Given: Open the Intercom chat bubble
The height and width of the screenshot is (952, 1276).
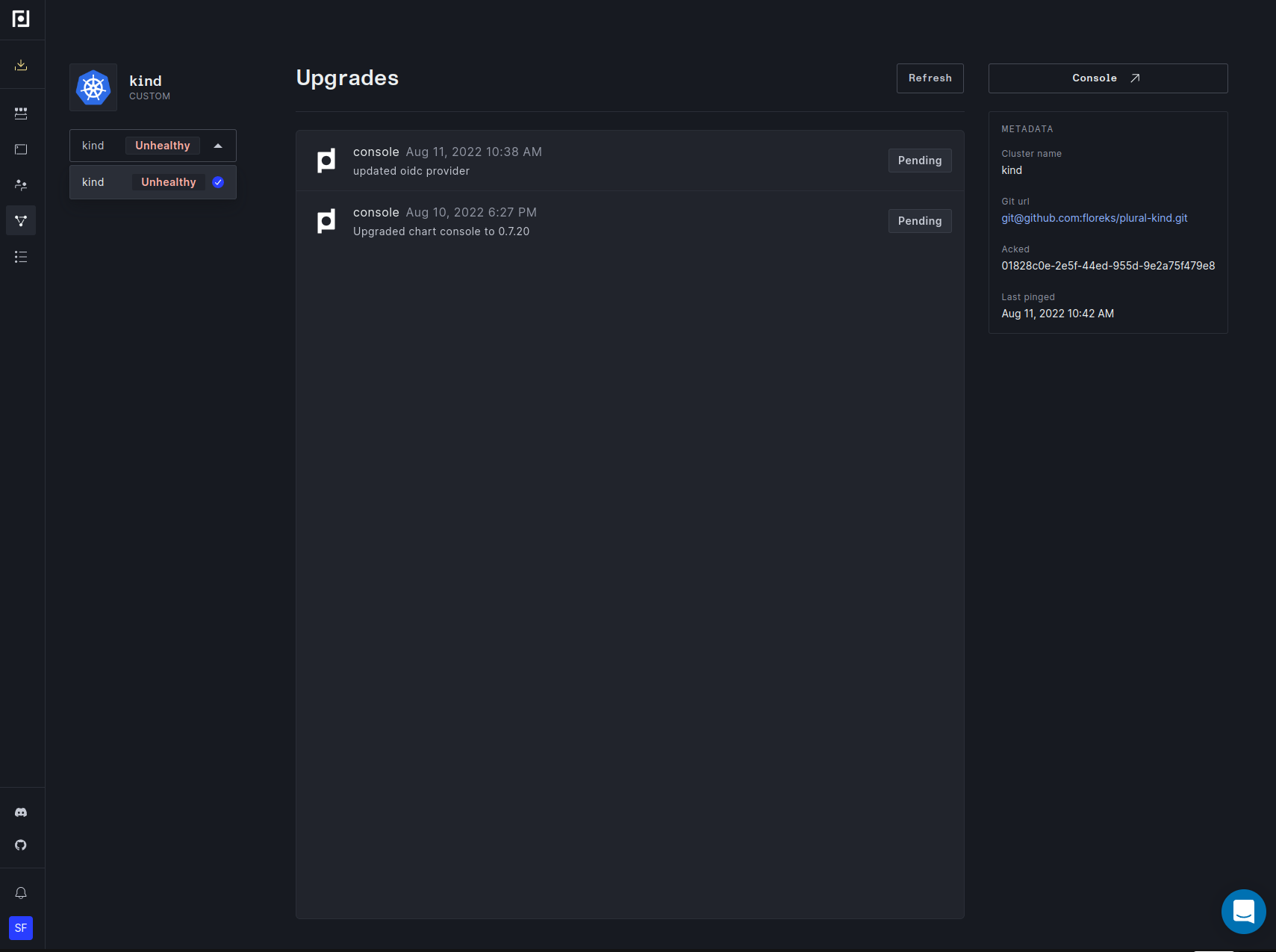Looking at the screenshot, I should pyautogui.click(x=1244, y=912).
